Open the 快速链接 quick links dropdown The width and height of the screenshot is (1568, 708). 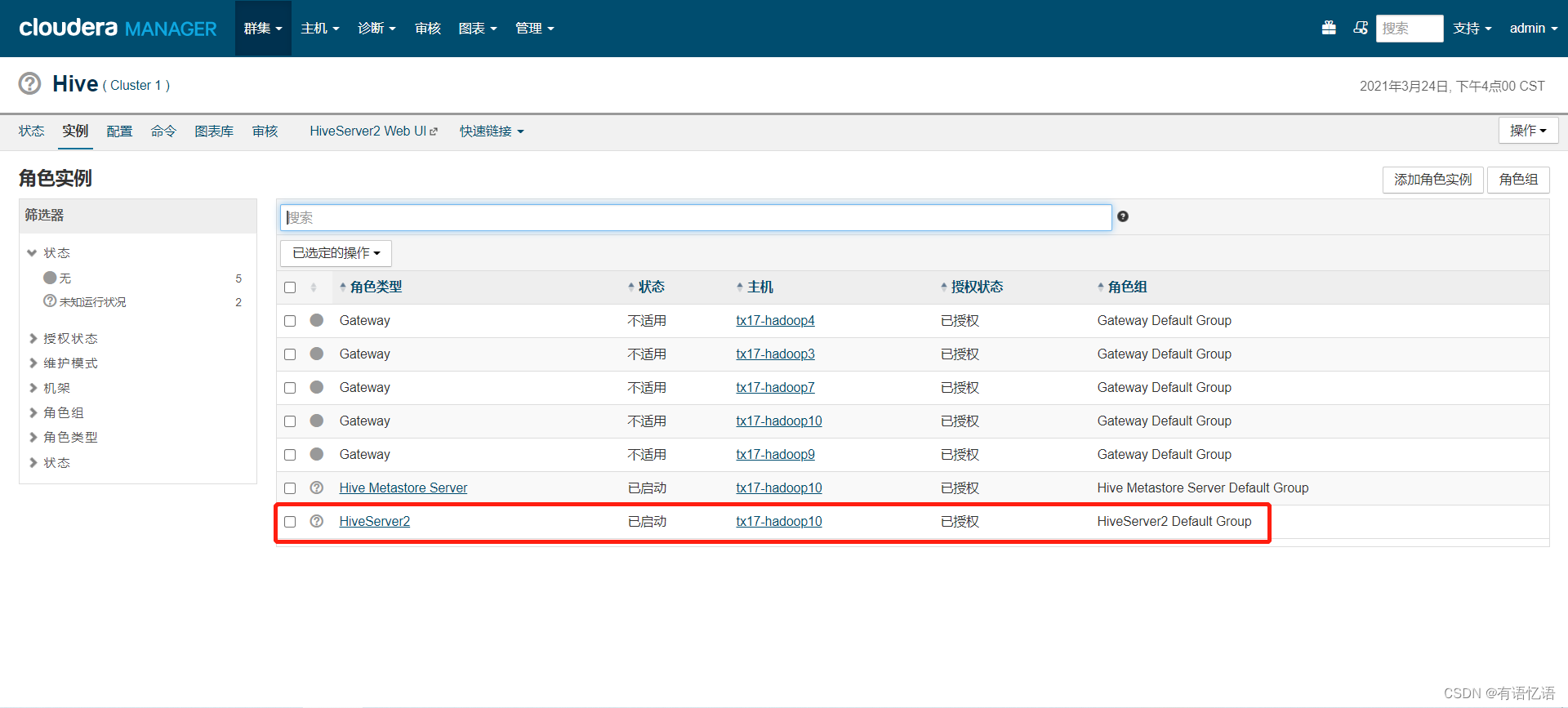pos(492,131)
